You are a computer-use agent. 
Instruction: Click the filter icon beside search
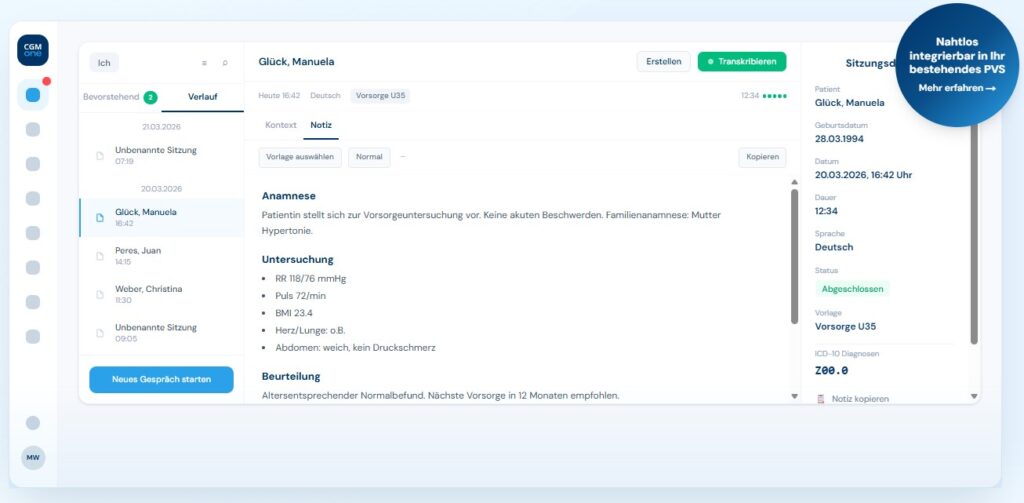(204, 63)
